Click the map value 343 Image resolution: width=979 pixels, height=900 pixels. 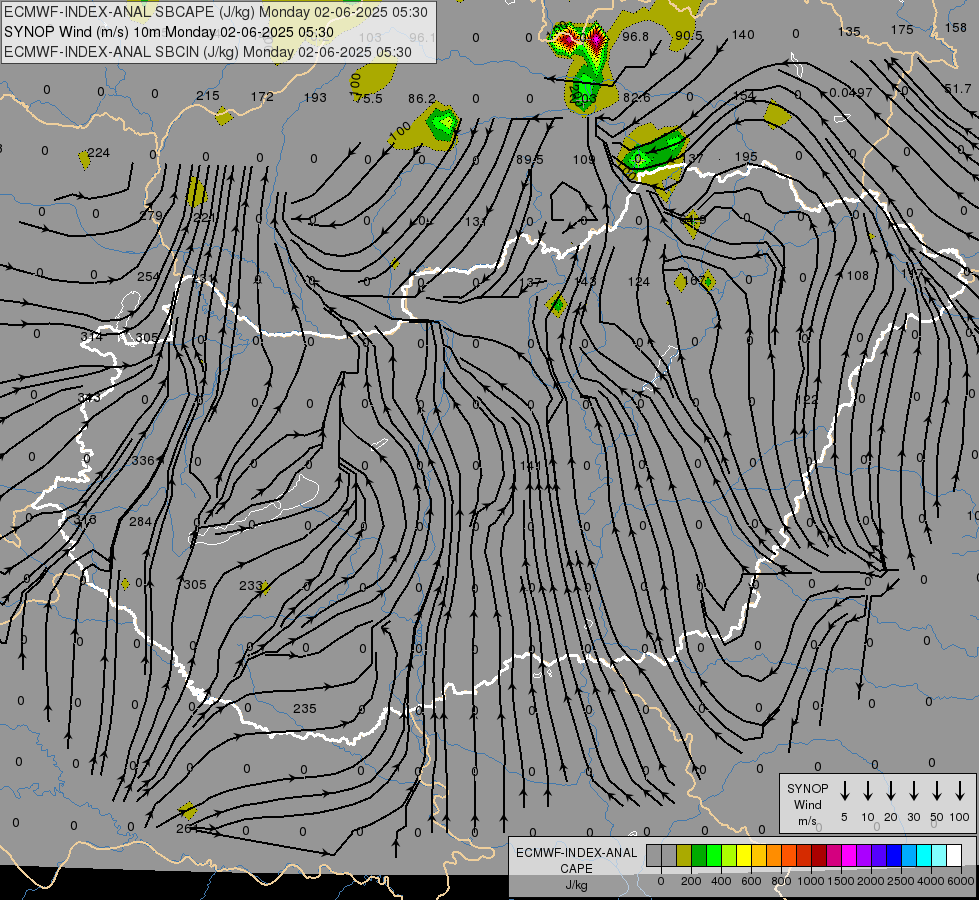pyautogui.click(x=89, y=397)
